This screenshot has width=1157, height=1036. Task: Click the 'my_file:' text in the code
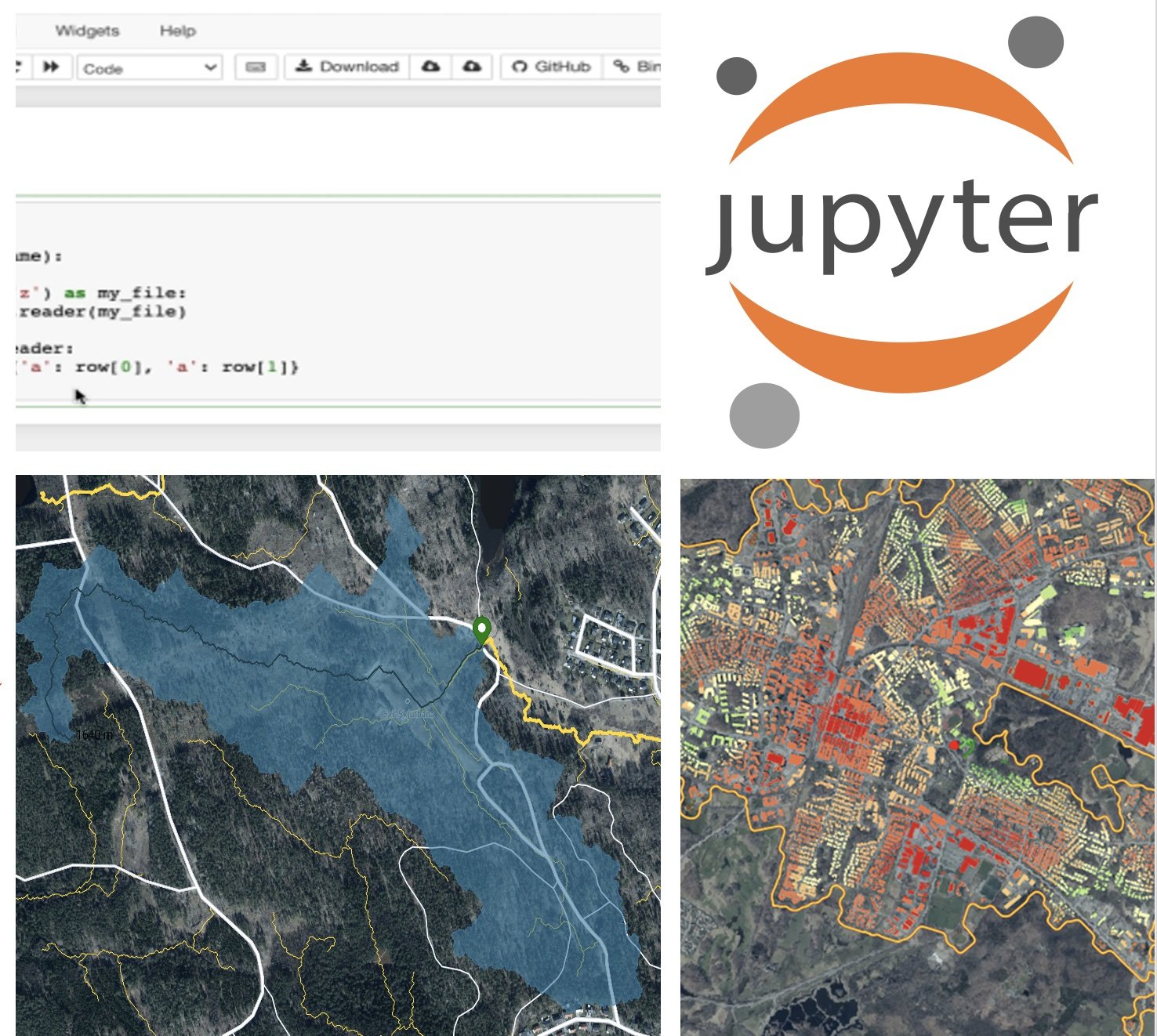click(142, 293)
